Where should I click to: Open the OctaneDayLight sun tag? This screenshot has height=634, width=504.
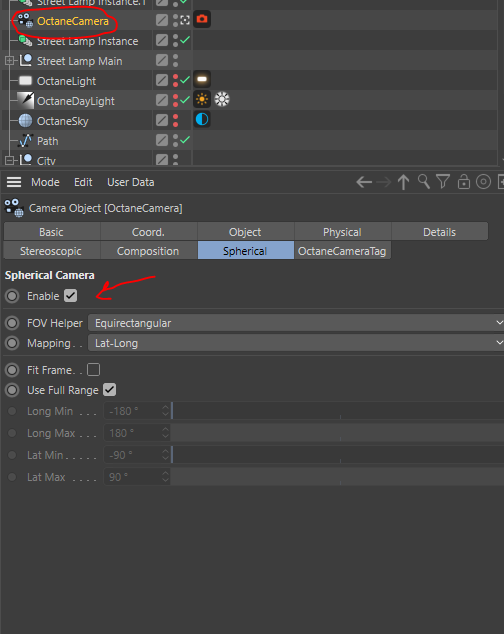(202, 99)
